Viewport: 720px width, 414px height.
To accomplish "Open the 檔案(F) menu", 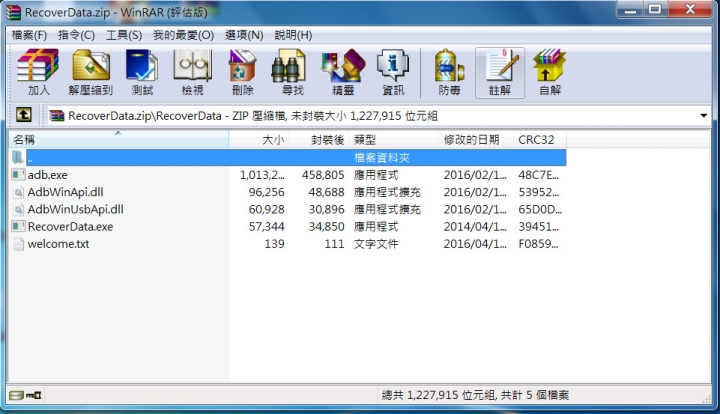I will pyautogui.click(x=29, y=35).
